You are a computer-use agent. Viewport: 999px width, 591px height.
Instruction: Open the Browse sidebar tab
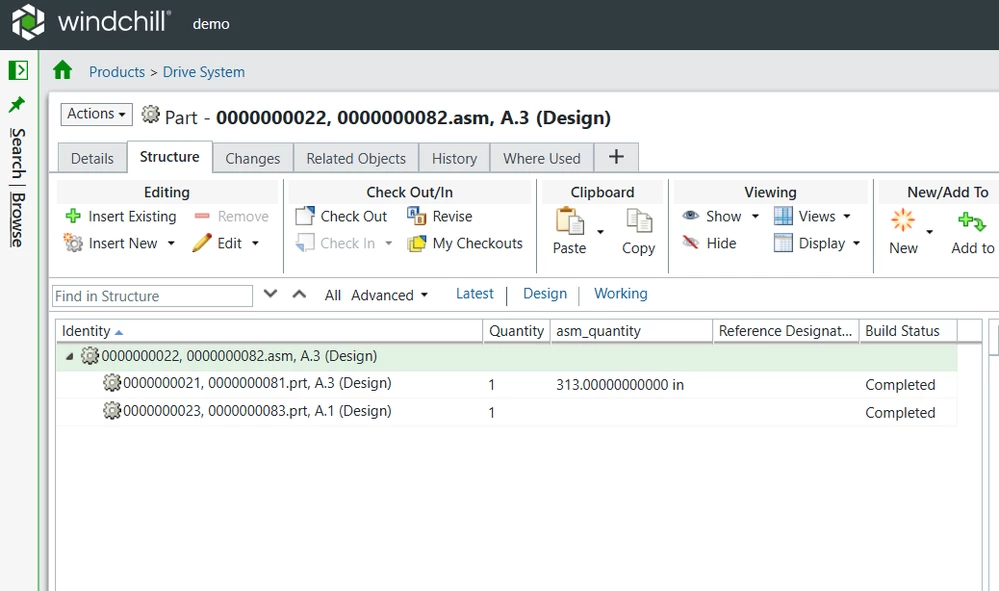click(x=18, y=220)
